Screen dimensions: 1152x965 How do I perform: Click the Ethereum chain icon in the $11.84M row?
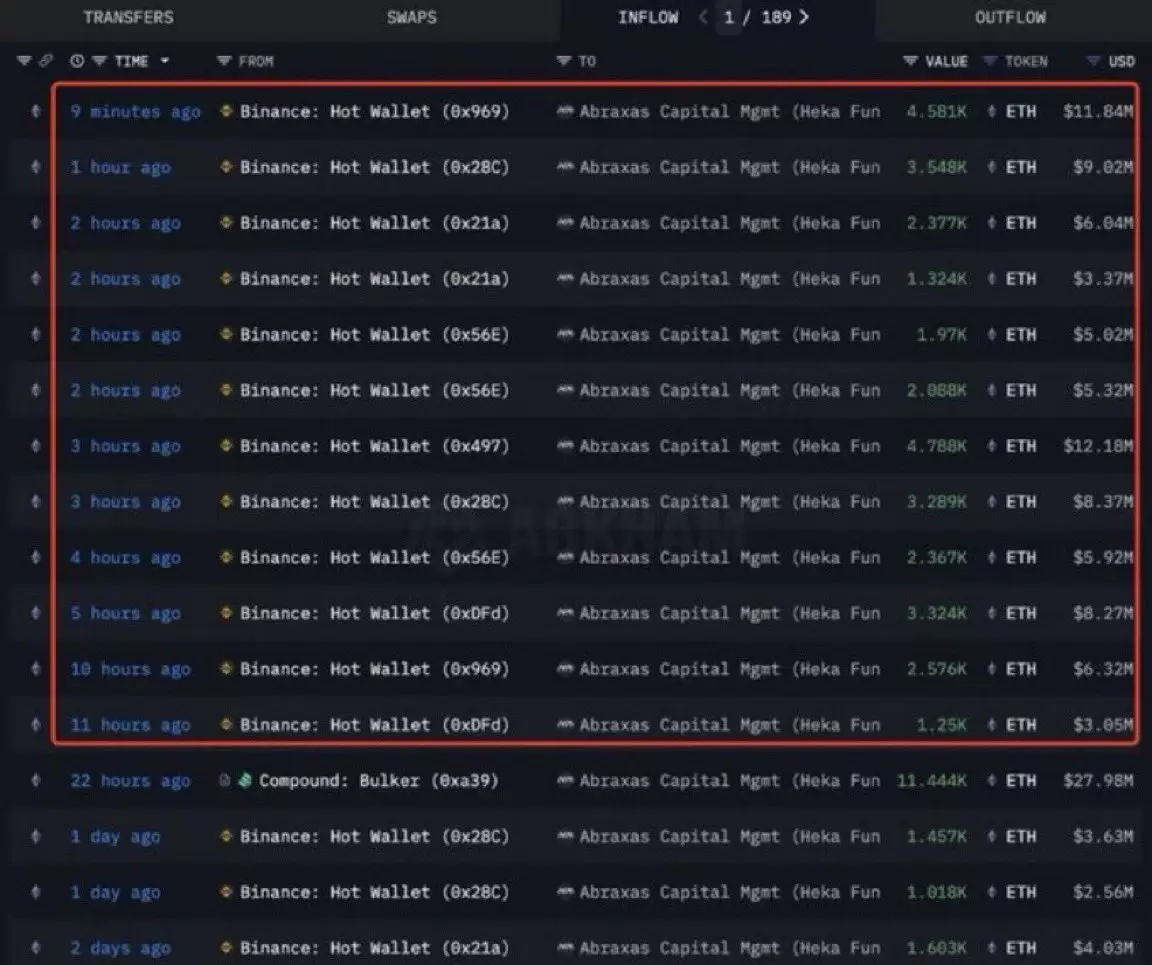tap(35, 112)
